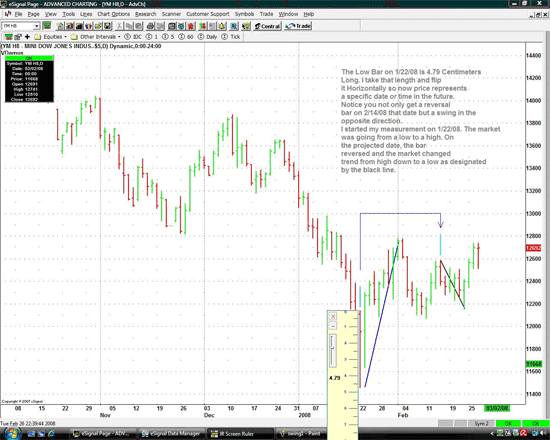The width and height of the screenshot is (550, 440).
Task: Click the 14000 price axis label
Action: [x=534, y=100]
